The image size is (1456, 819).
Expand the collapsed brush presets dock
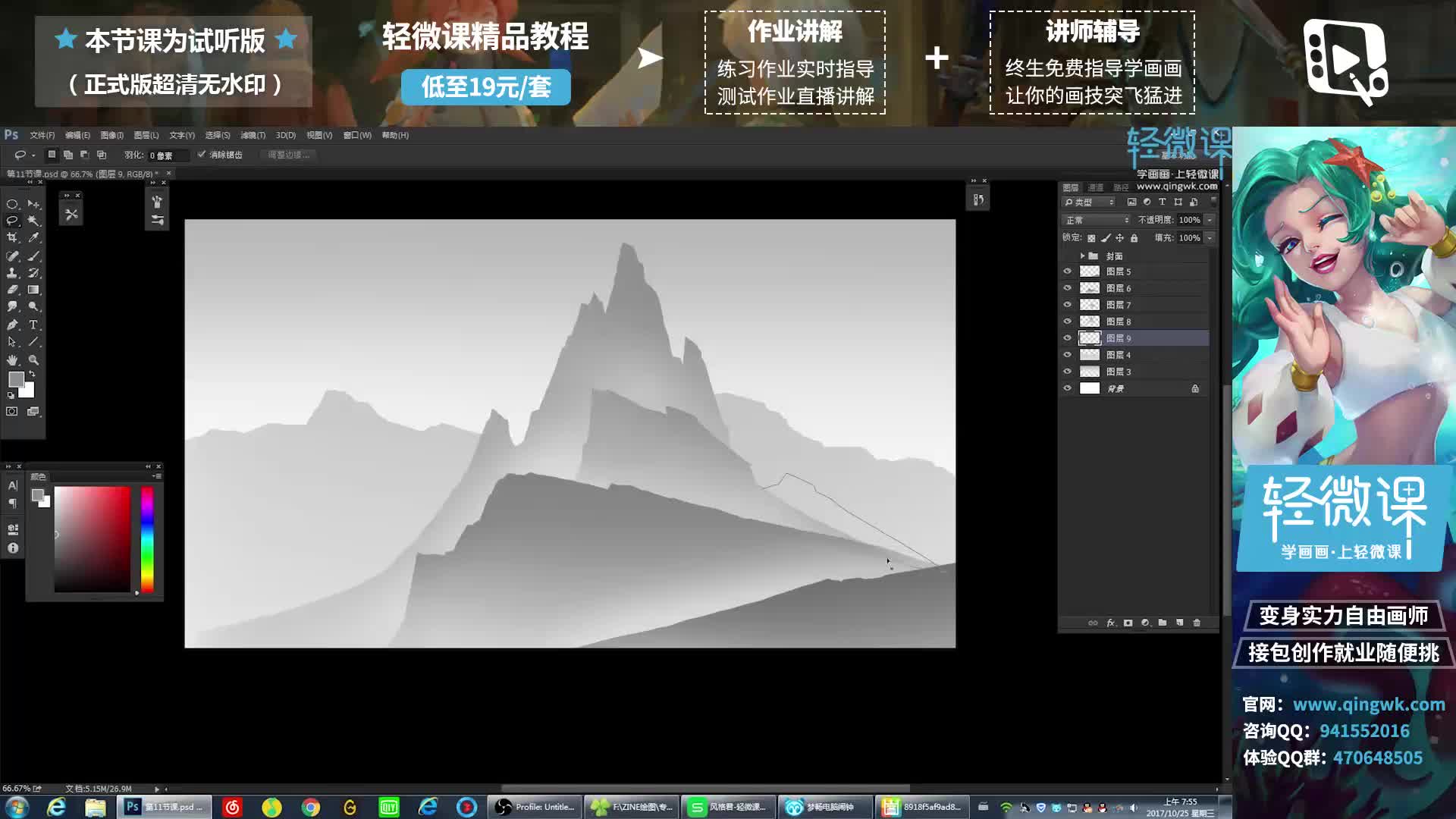(152, 183)
